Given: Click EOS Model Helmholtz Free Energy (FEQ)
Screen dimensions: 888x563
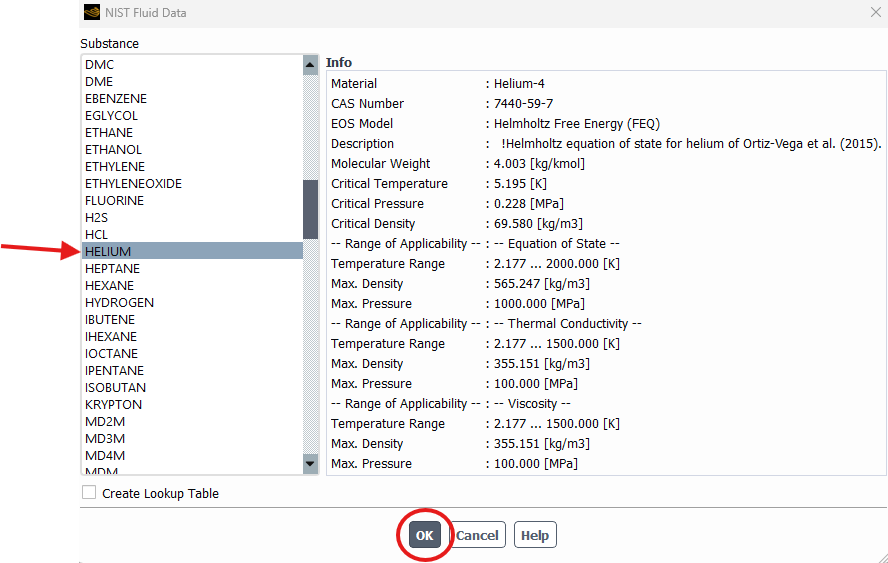Looking at the screenshot, I should [577, 123].
